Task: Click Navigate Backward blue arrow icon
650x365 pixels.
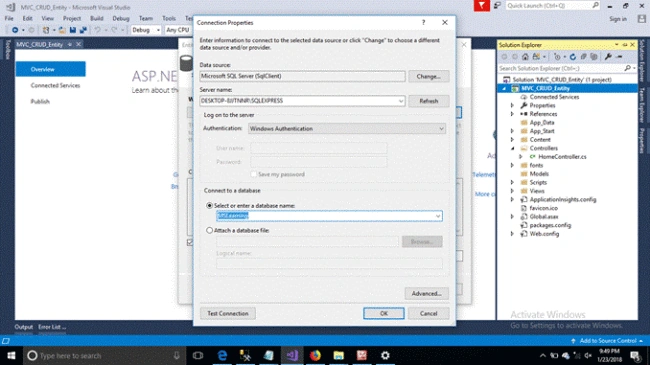Action: click(15, 30)
